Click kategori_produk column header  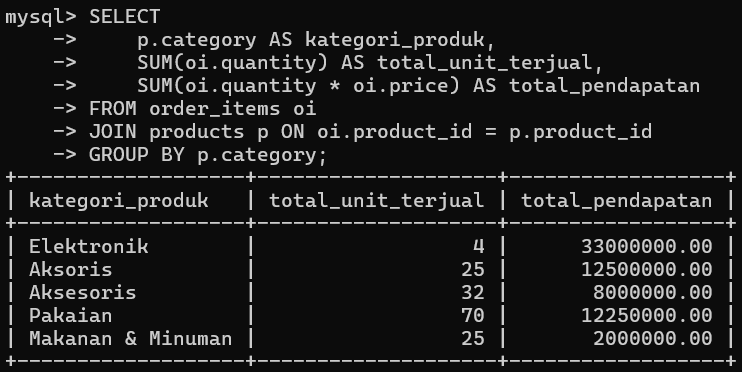click(118, 201)
